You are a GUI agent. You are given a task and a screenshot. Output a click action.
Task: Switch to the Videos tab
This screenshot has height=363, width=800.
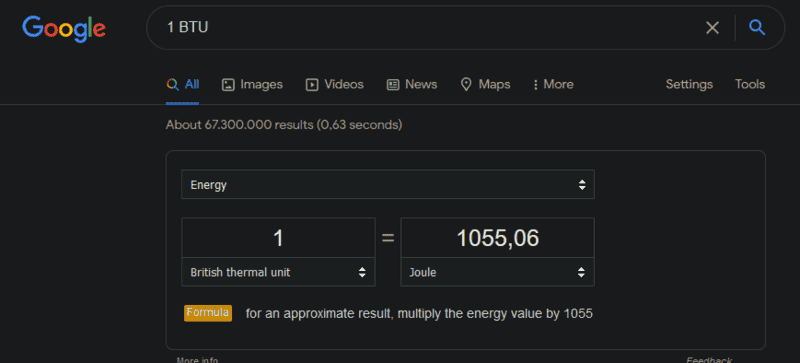[x=334, y=85]
